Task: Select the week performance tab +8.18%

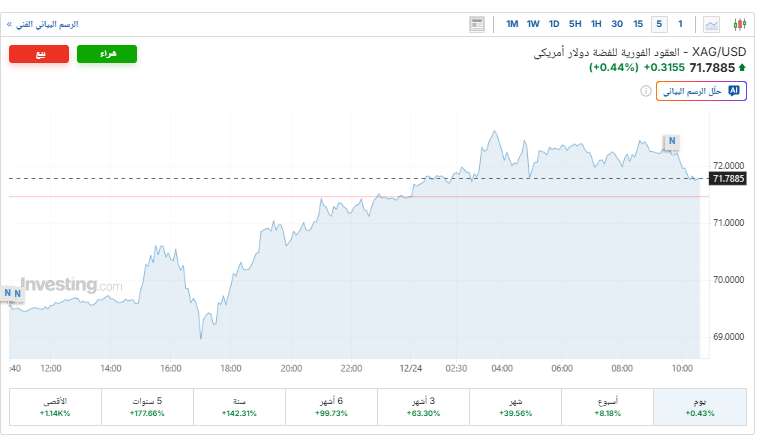Action: pyautogui.click(x=607, y=406)
